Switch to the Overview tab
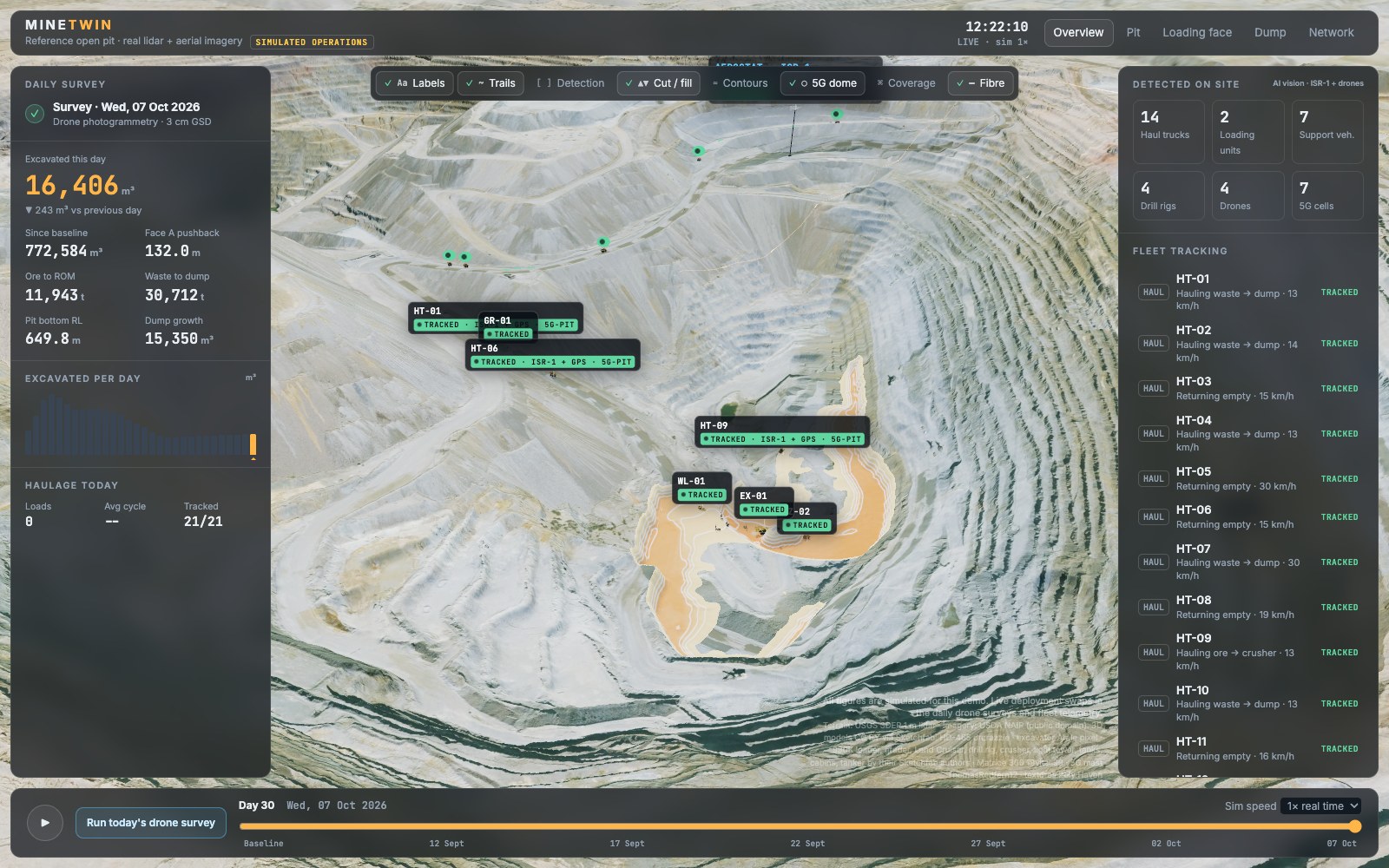Viewport: 1389px width, 868px height. pyautogui.click(x=1078, y=33)
